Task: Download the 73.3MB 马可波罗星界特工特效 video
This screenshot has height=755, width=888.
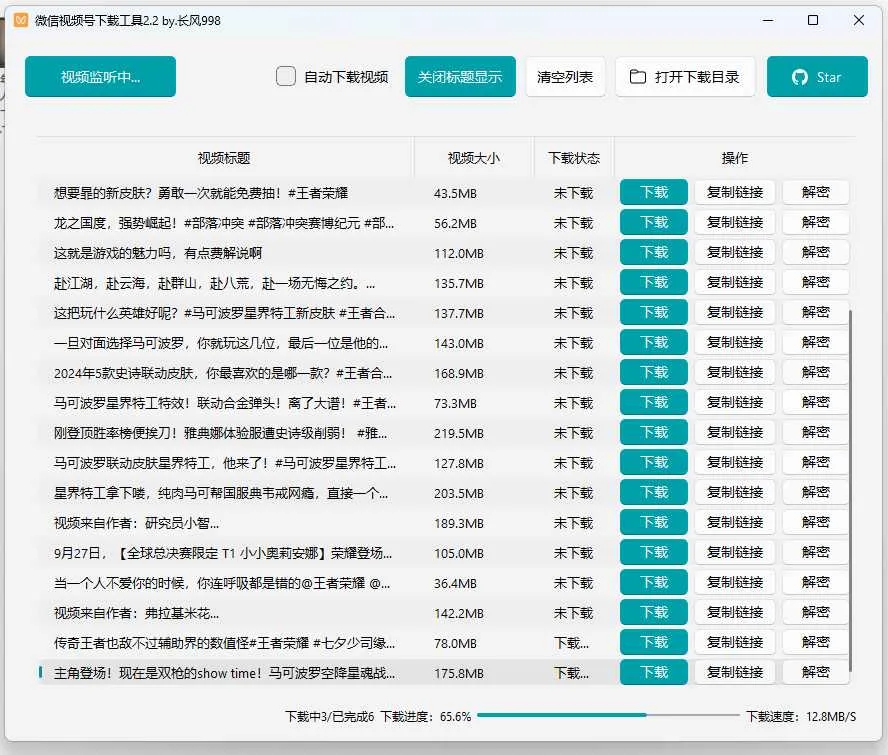Action: click(654, 403)
